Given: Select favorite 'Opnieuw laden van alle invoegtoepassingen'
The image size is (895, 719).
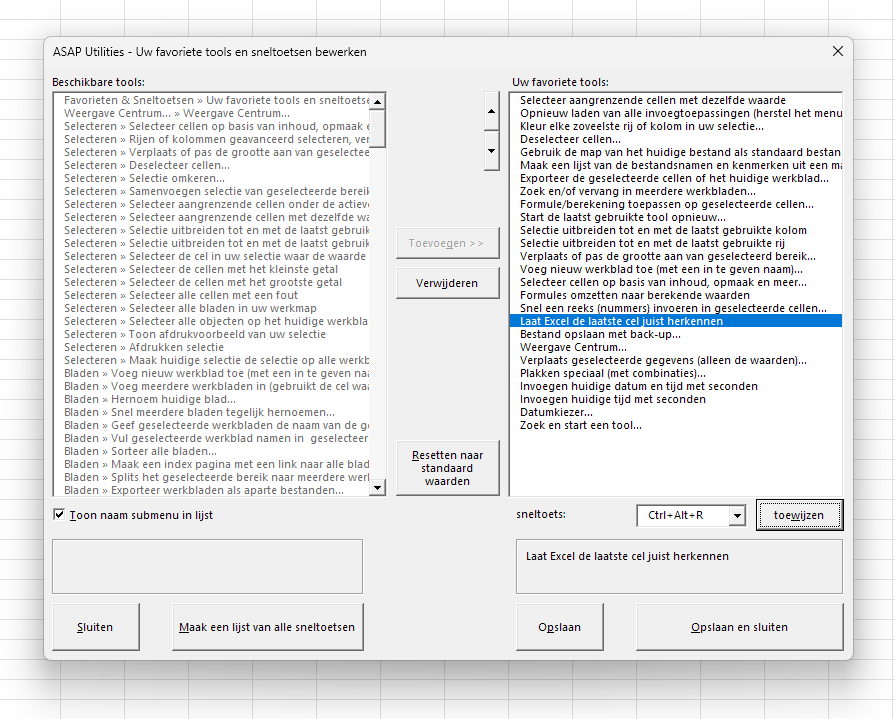Looking at the screenshot, I should pyautogui.click(x=676, y=114).
